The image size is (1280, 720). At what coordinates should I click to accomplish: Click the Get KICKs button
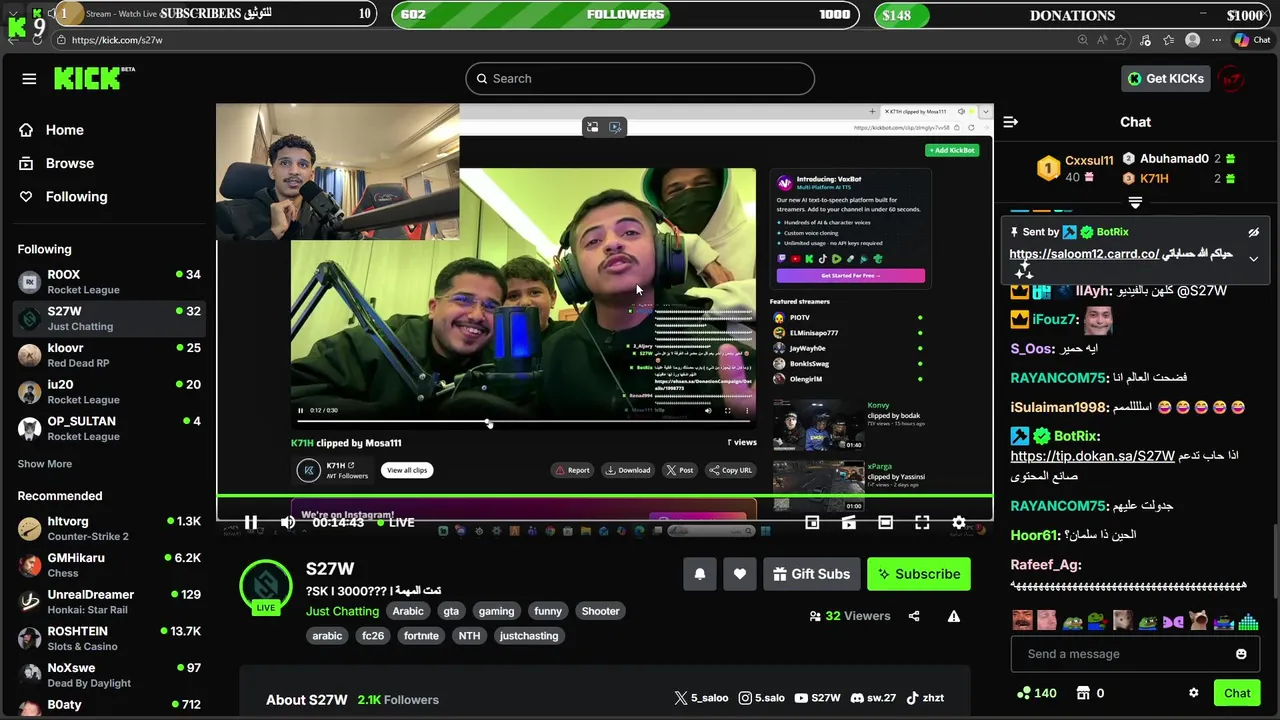click(x=1166, y=79)
